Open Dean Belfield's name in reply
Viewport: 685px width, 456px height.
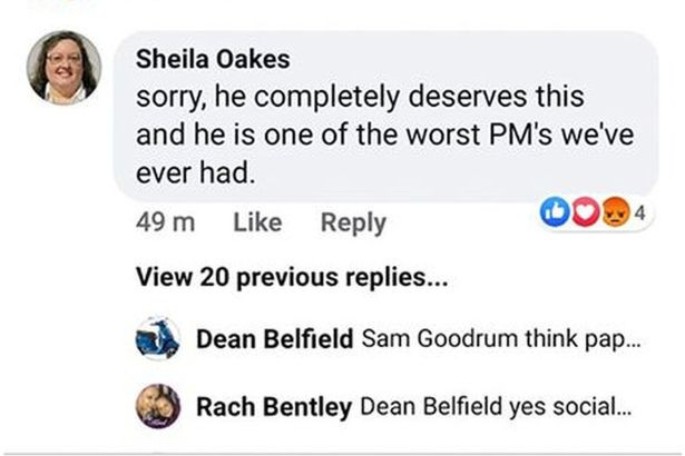(275, 339)
